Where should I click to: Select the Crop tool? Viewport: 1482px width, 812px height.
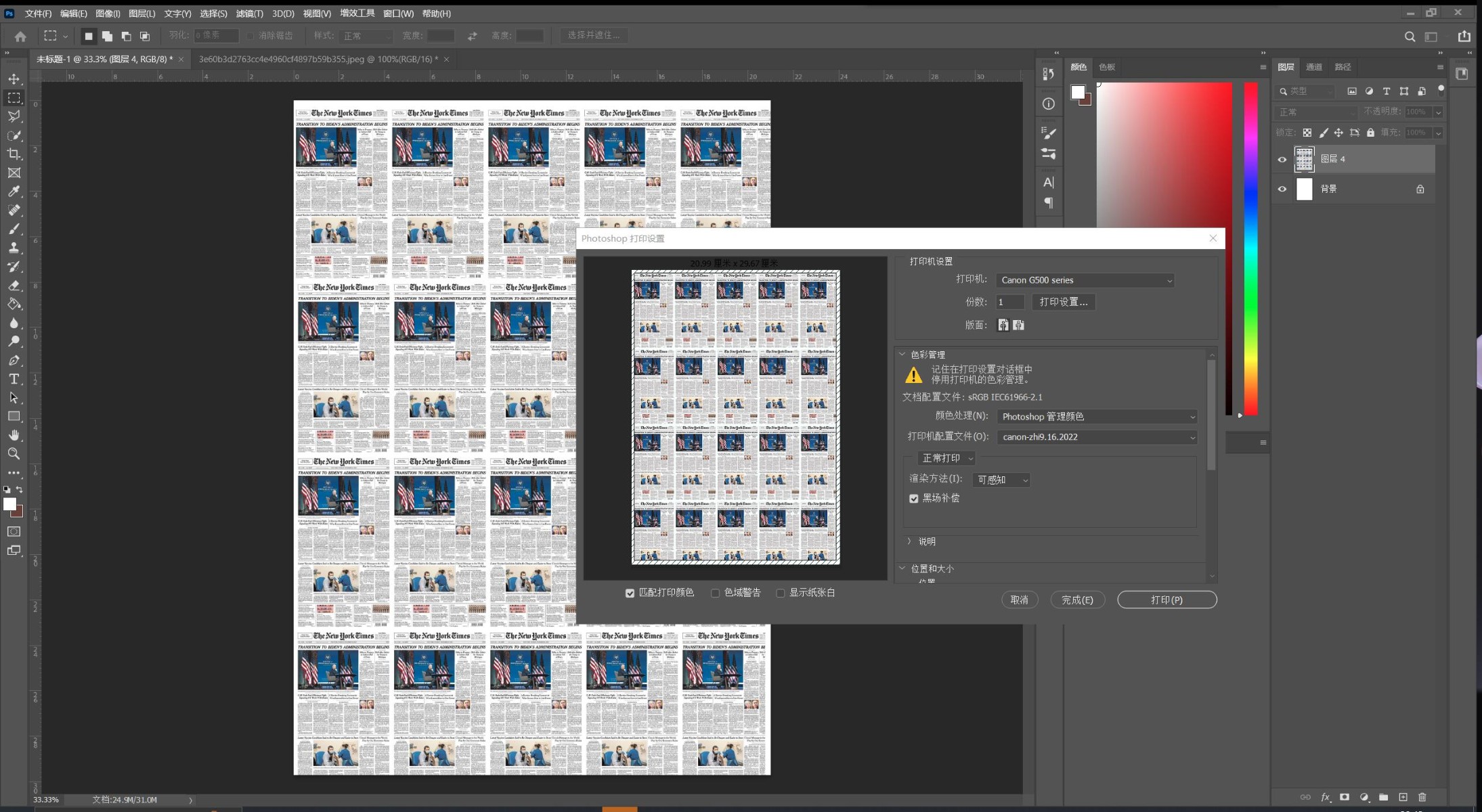pyautogui.click(x=14, y=154)
